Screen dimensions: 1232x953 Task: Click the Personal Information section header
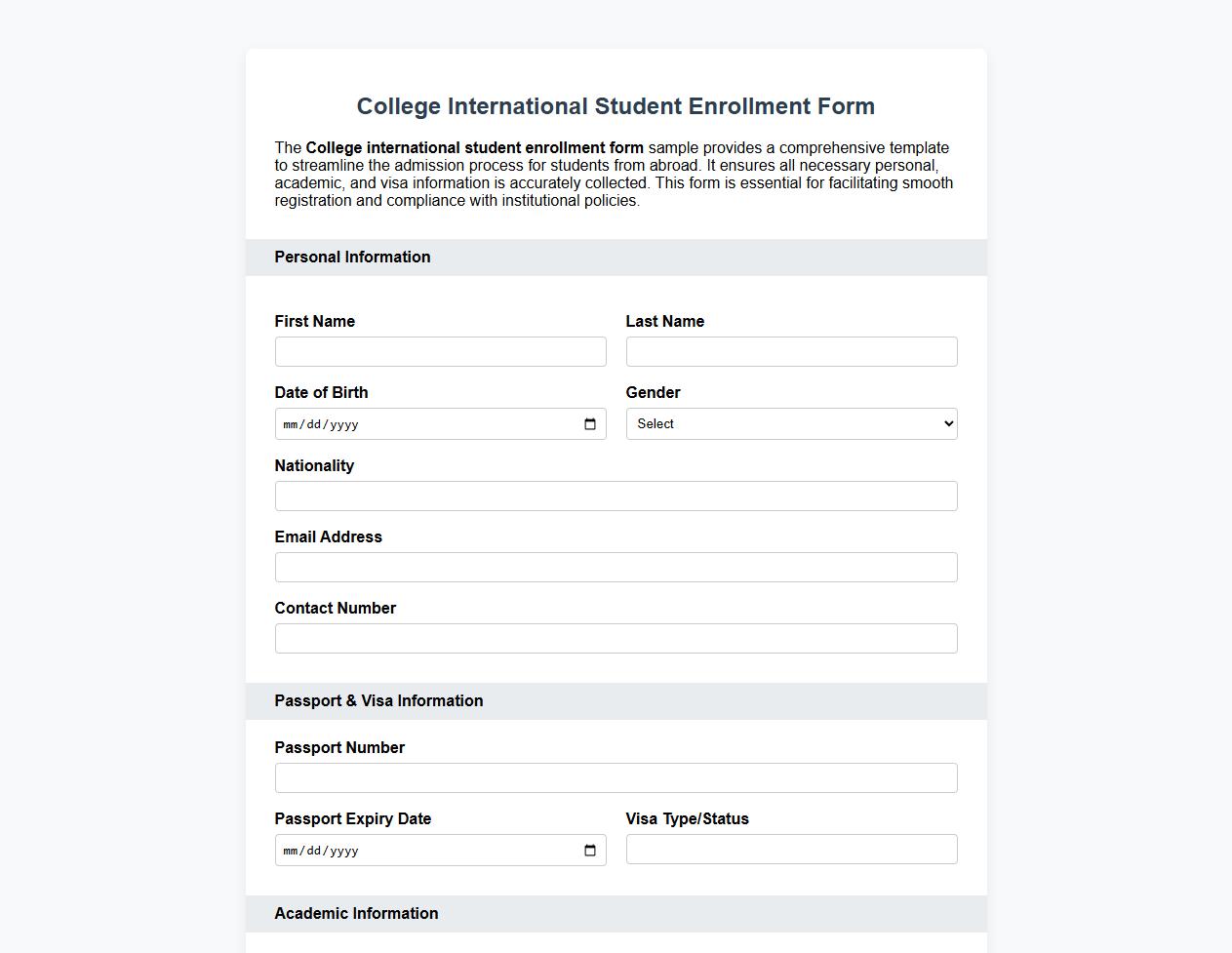click(352, 258)
